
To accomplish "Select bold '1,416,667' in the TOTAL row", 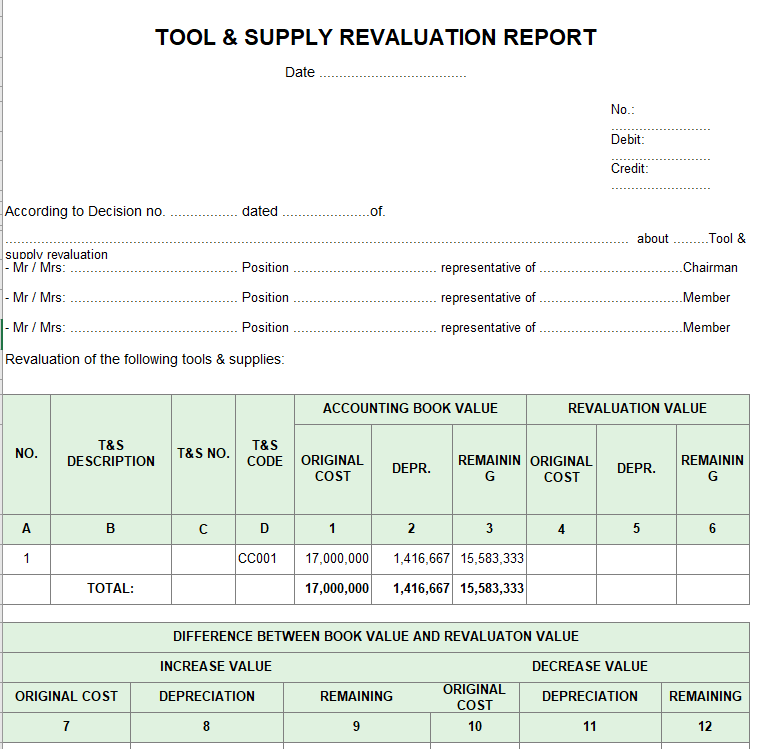I will [411, 589].
